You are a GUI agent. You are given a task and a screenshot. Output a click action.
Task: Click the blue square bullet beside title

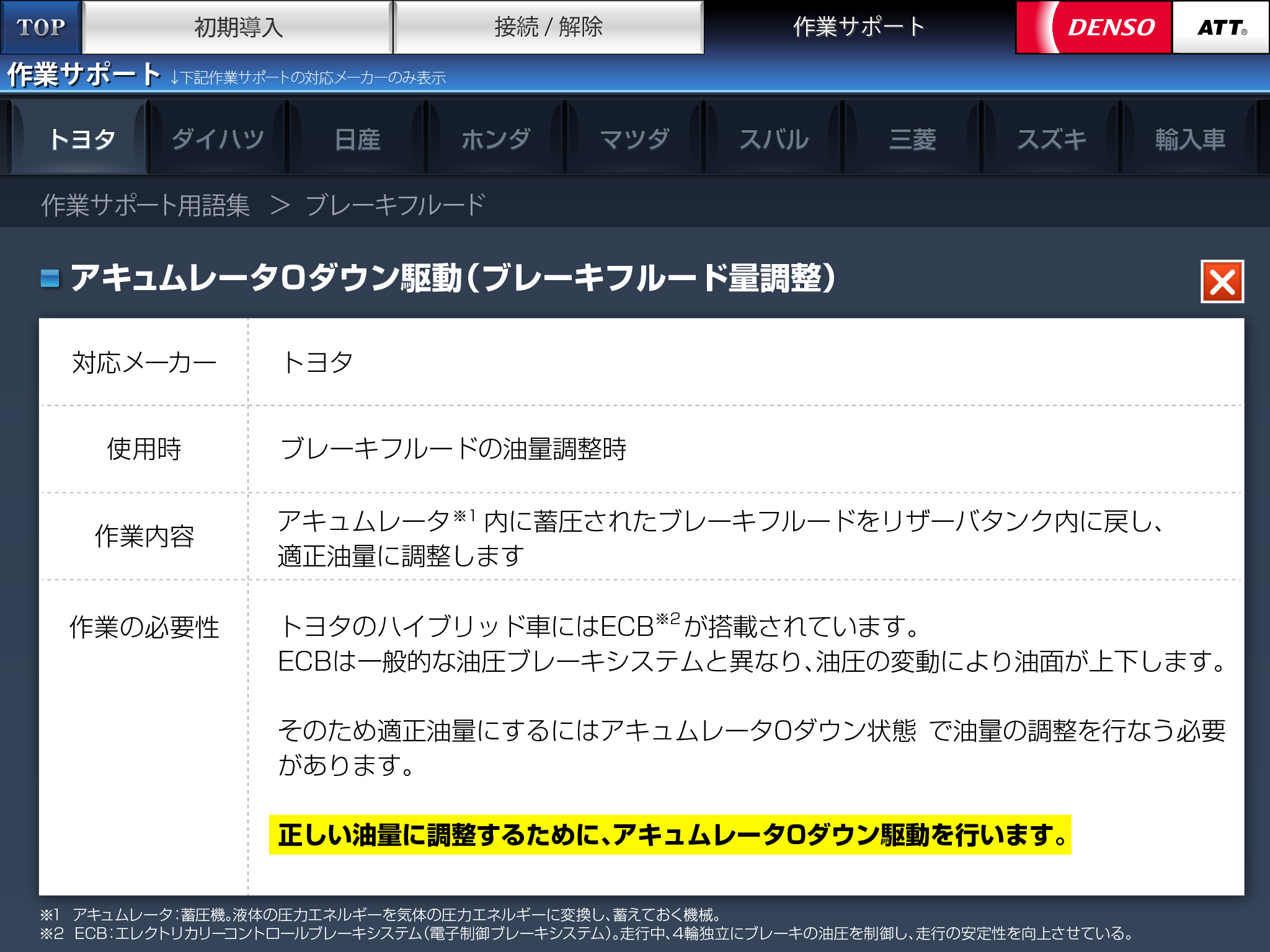point(50,278)
